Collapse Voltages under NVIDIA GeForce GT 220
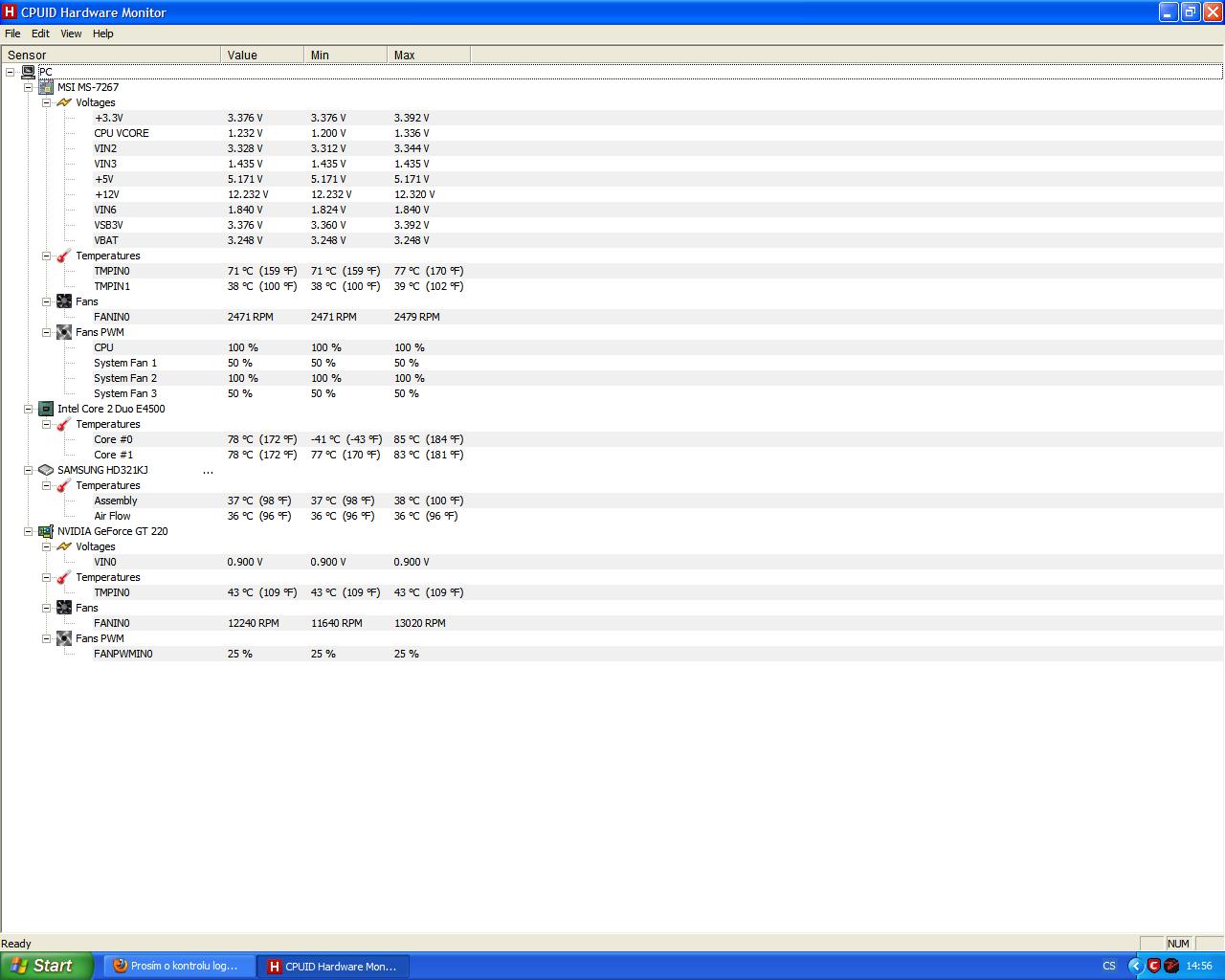The height and width of the screenshot is (980, 1225). tap(46, 546)
